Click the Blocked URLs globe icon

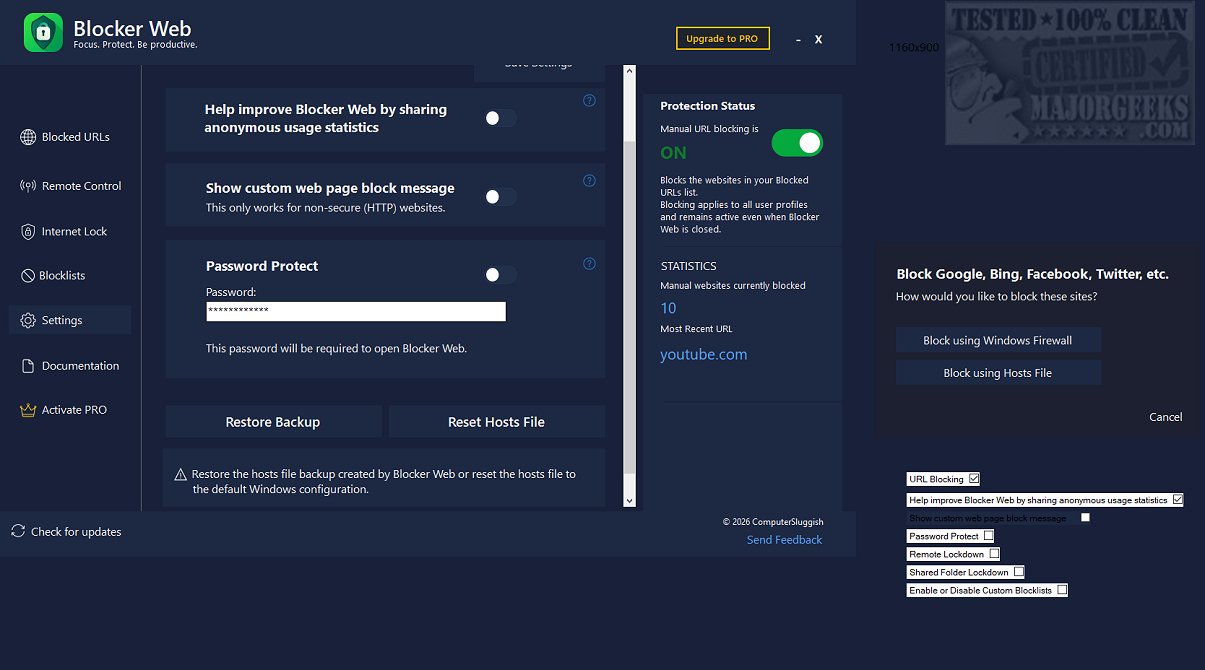tap(28, 137)
